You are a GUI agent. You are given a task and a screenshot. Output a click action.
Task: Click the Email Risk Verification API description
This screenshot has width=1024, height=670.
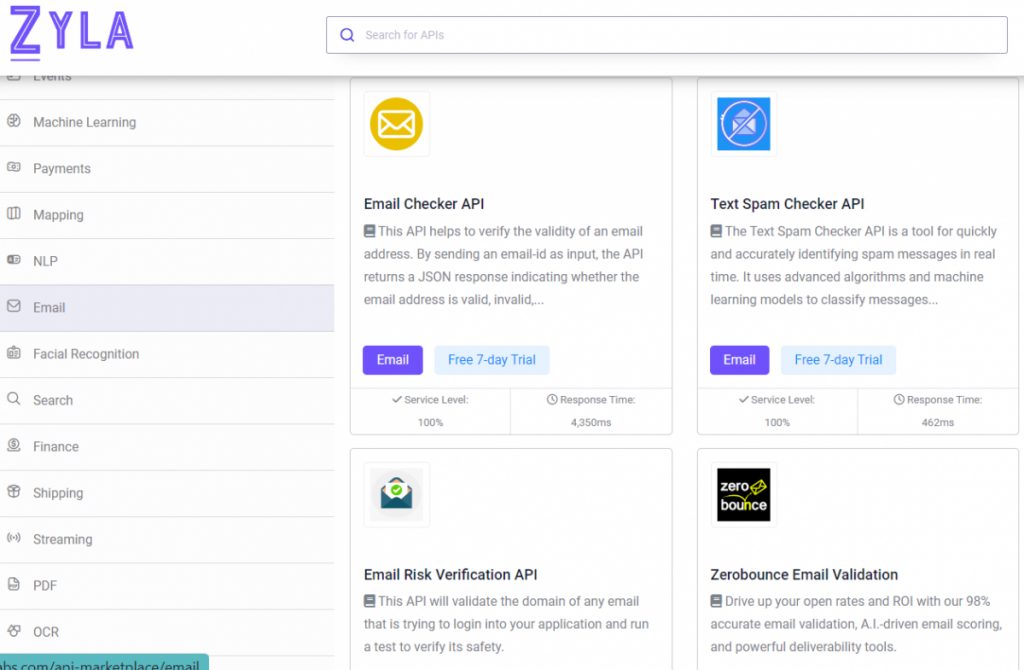[x=506, y=624]
